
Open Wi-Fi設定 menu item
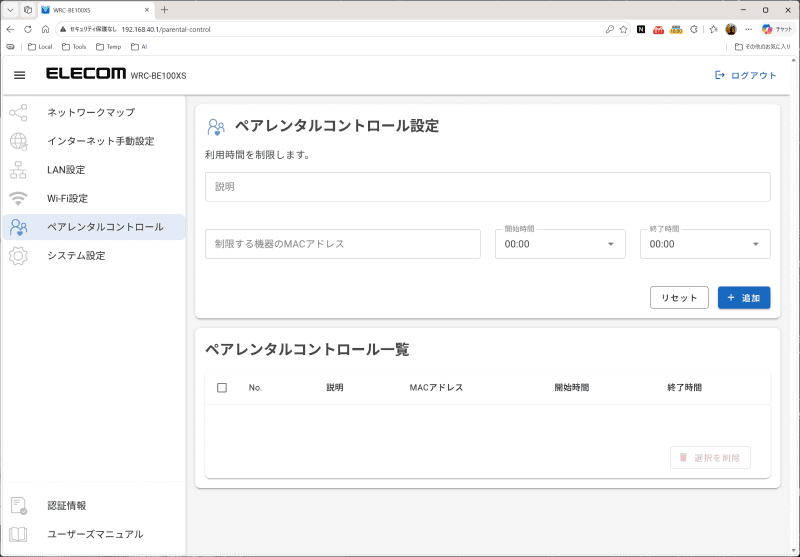pyautogui.click(x=94, y=198)
